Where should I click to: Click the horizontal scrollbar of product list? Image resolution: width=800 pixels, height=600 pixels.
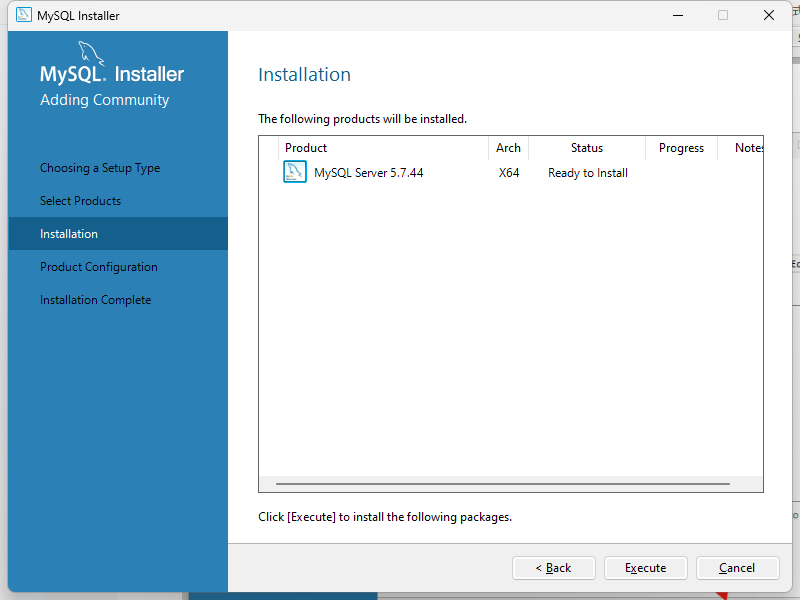click(x=503, y=484)
